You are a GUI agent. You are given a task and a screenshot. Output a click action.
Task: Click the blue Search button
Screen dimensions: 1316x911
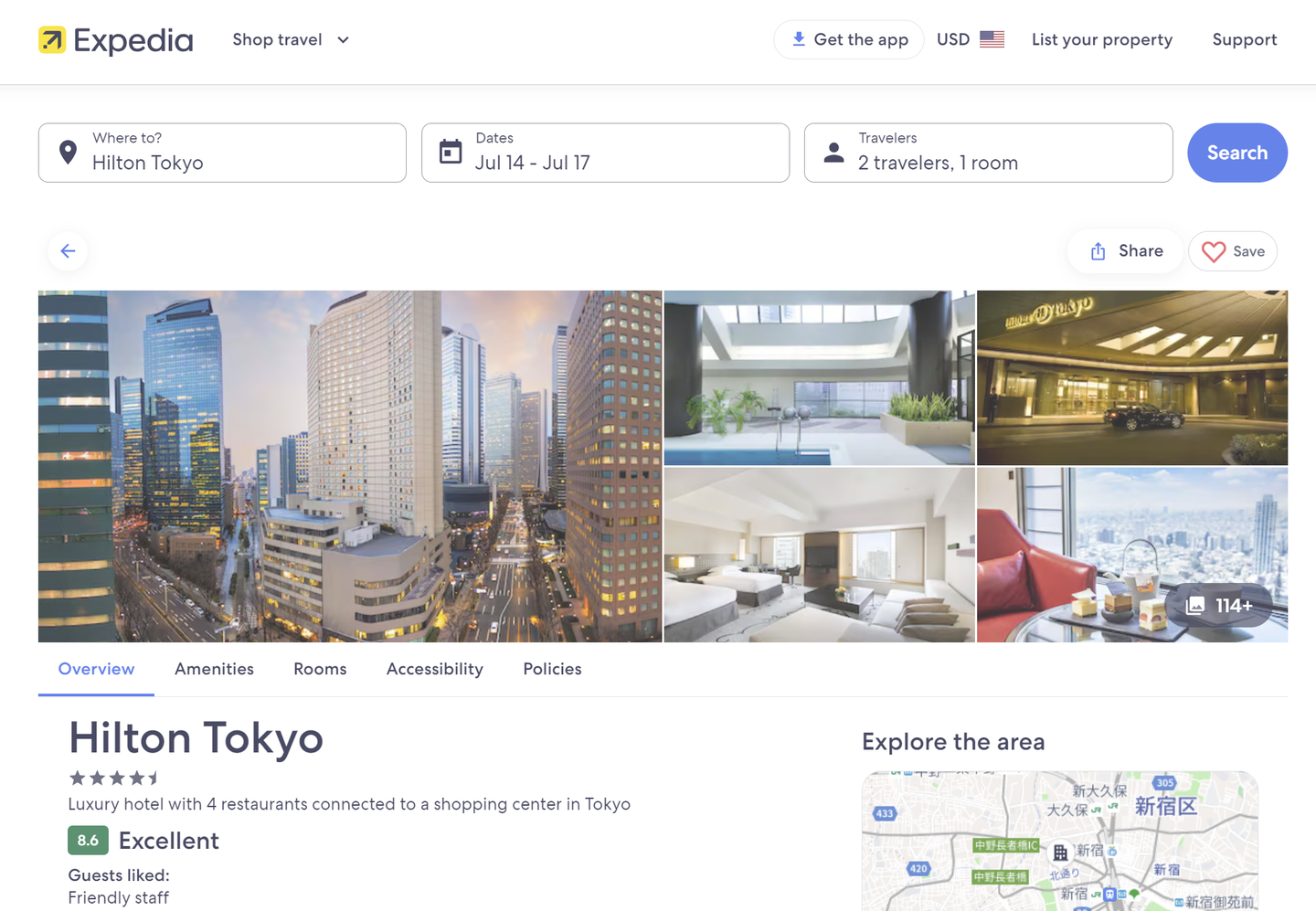tap(1237, 153)
